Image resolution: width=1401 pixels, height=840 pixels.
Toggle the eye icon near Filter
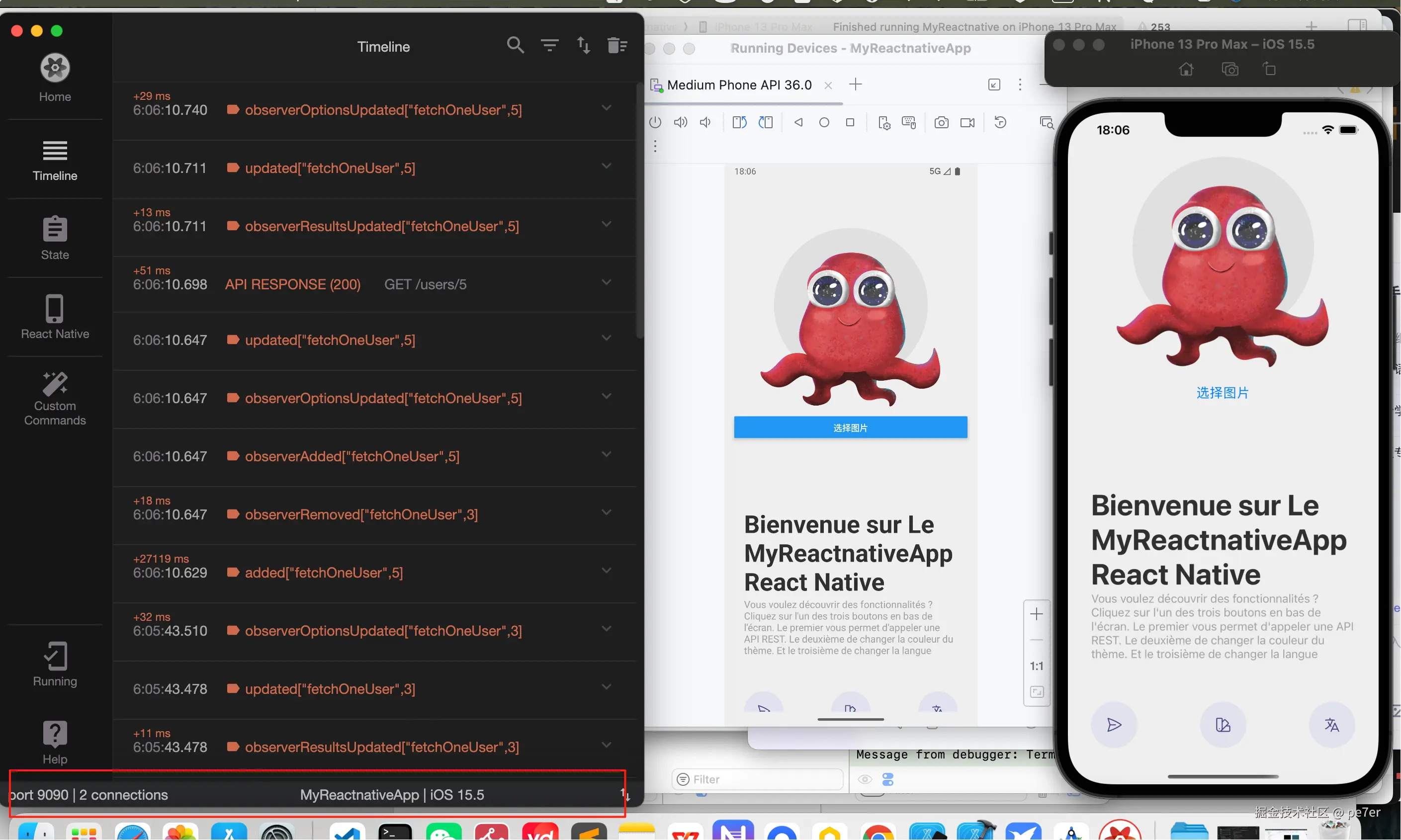865,779
